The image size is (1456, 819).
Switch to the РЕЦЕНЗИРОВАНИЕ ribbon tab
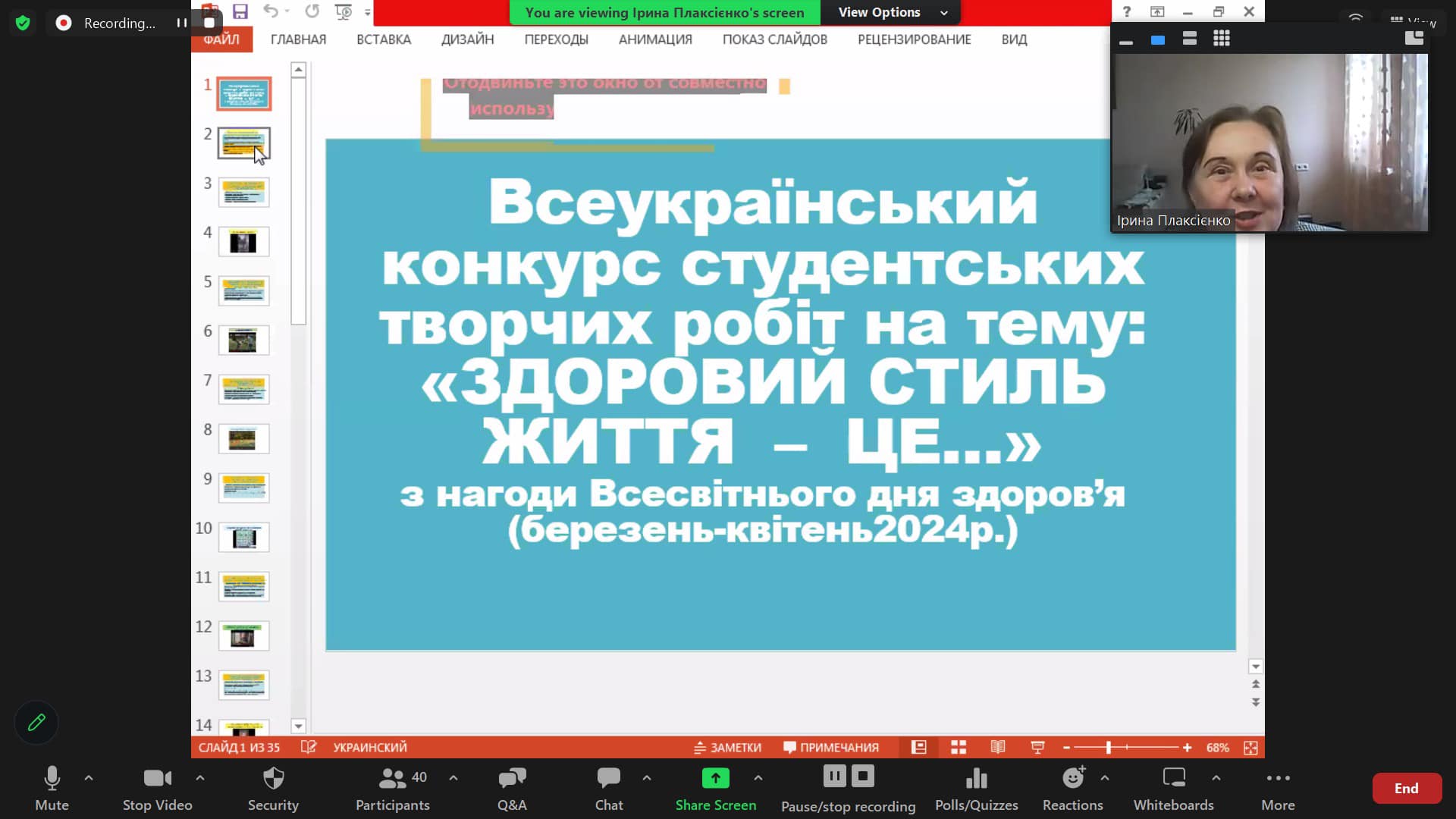click(x=915, y=39)
